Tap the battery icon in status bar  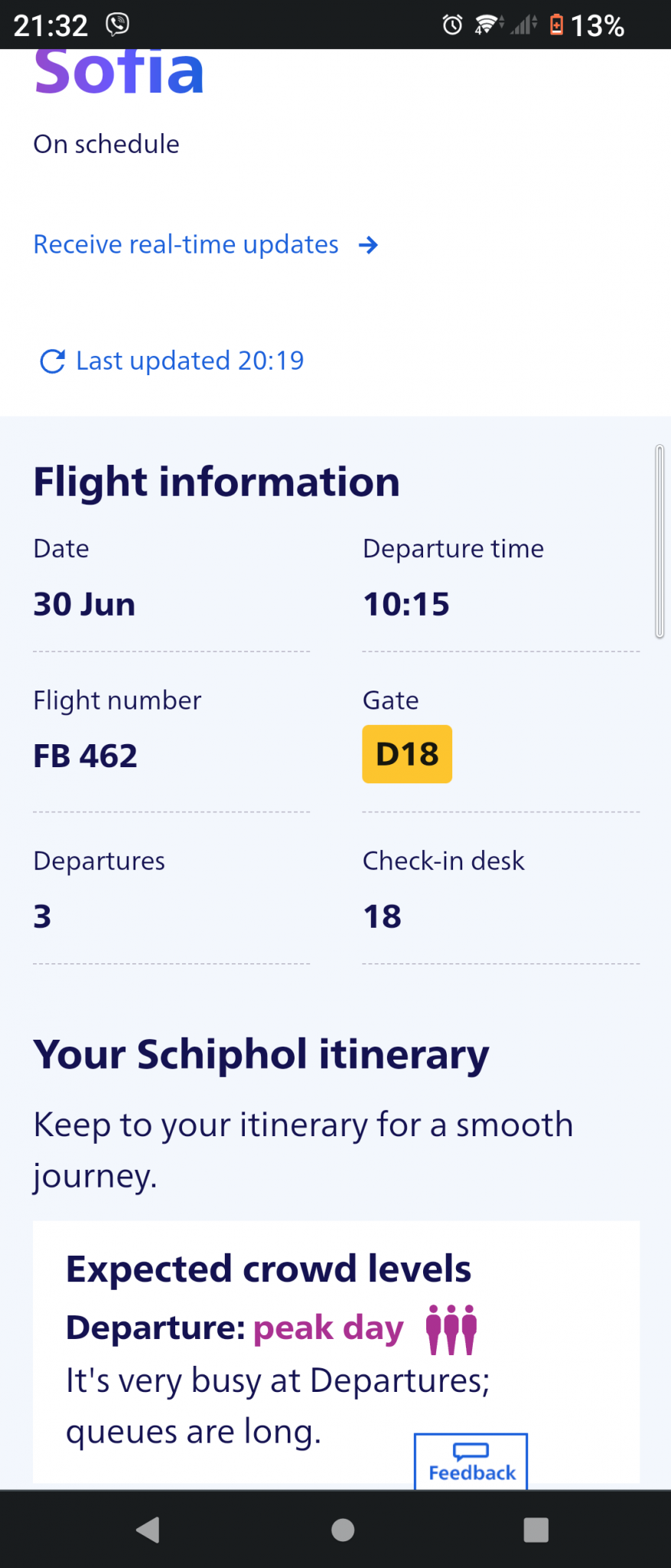pos(557,25)
